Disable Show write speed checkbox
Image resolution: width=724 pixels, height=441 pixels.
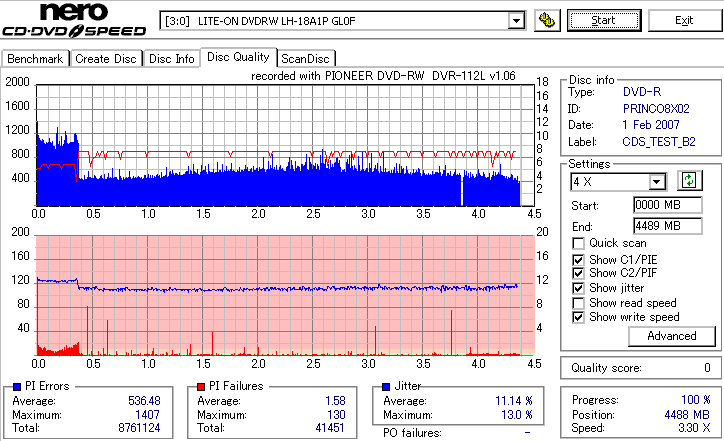[578, 317]
